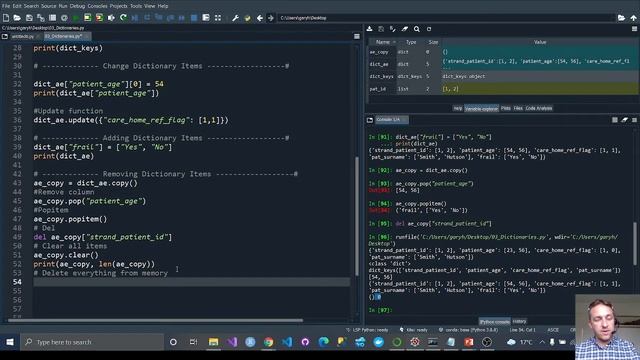The width and height of the screenshot is (640, 360).
Task: Open the Run menu
Action: click(63, 6)
